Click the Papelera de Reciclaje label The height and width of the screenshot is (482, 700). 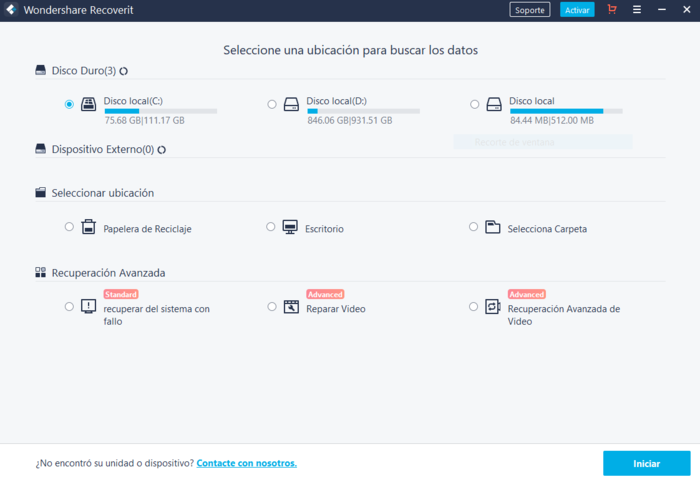point(147,229)
